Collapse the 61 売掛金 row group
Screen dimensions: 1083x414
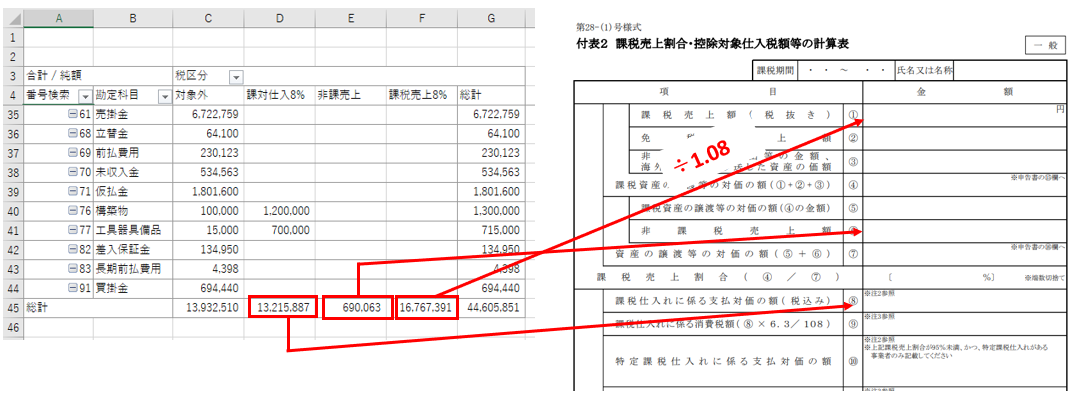tap(71, 115)
